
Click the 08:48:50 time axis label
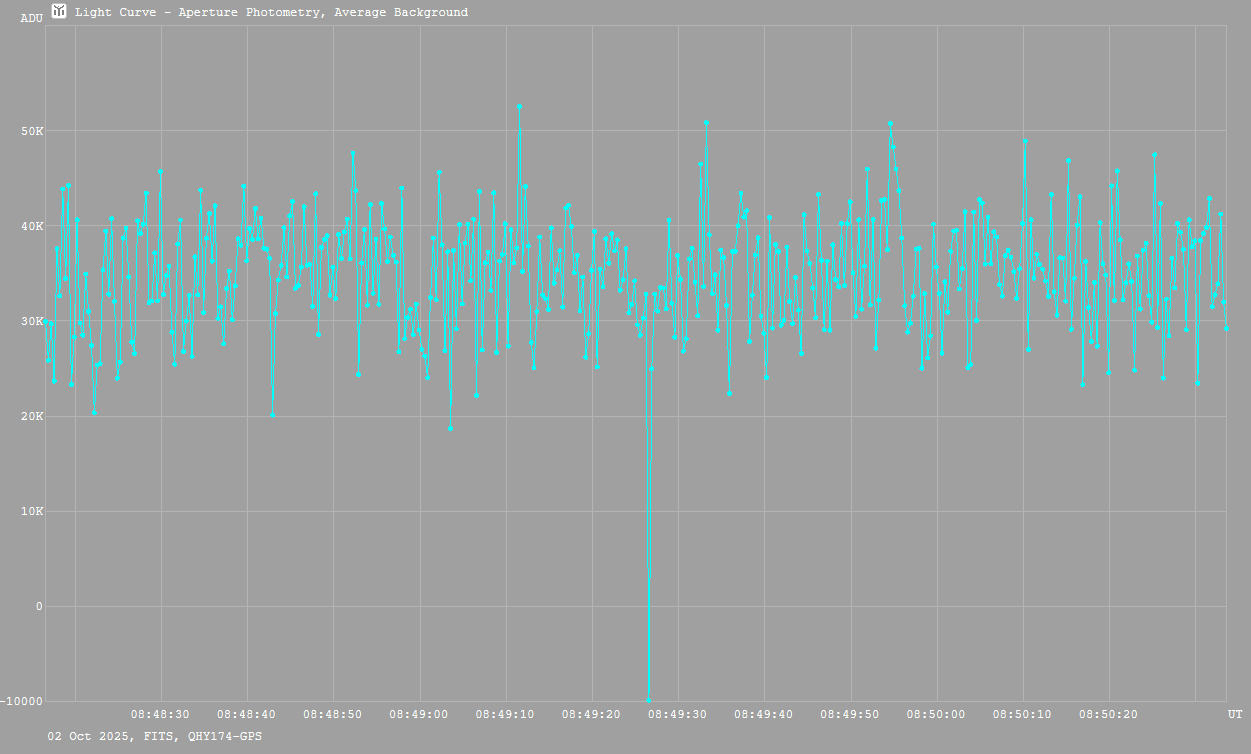[x=333, y=714]
